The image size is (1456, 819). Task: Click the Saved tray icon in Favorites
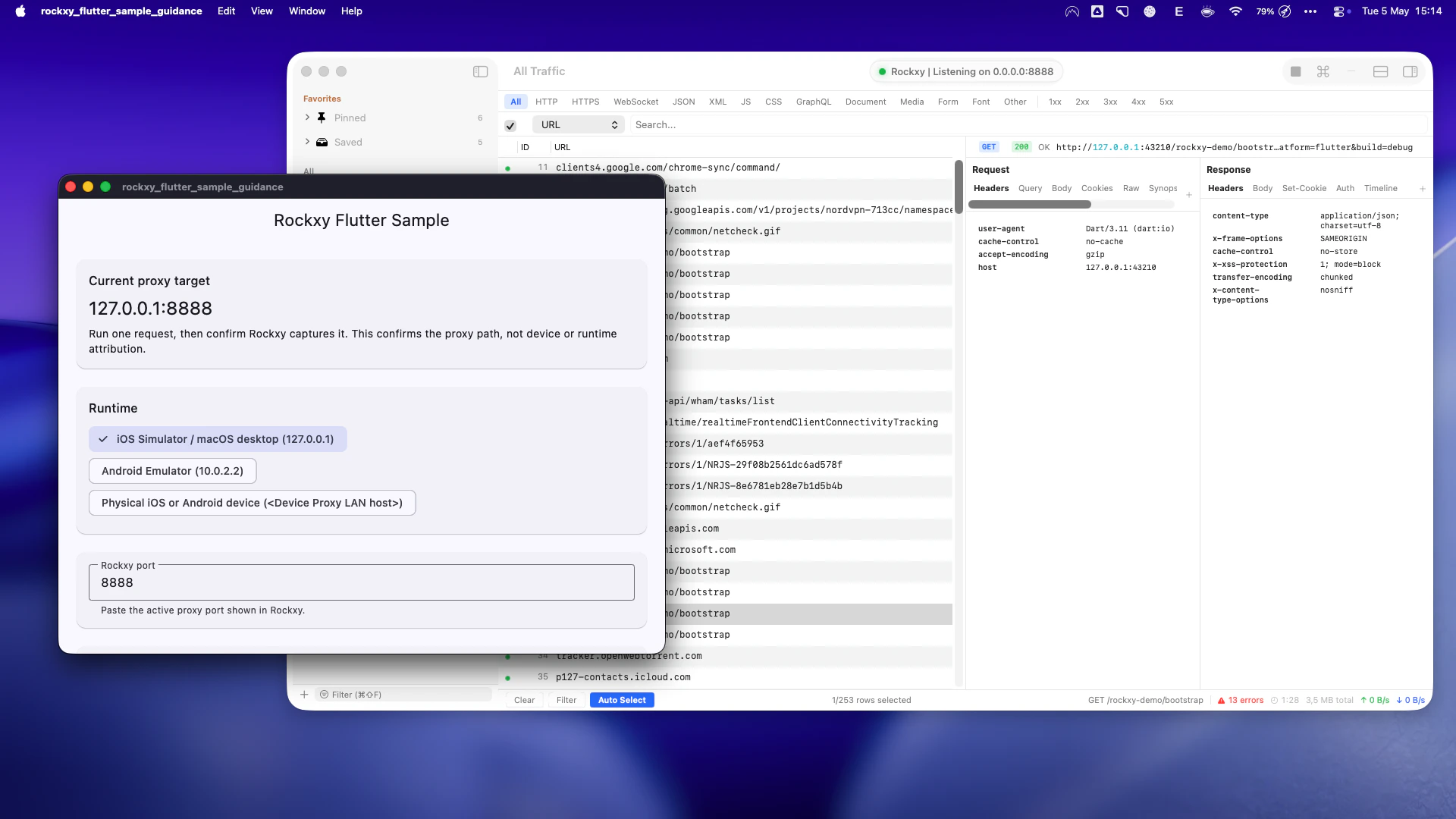point(322,142)
